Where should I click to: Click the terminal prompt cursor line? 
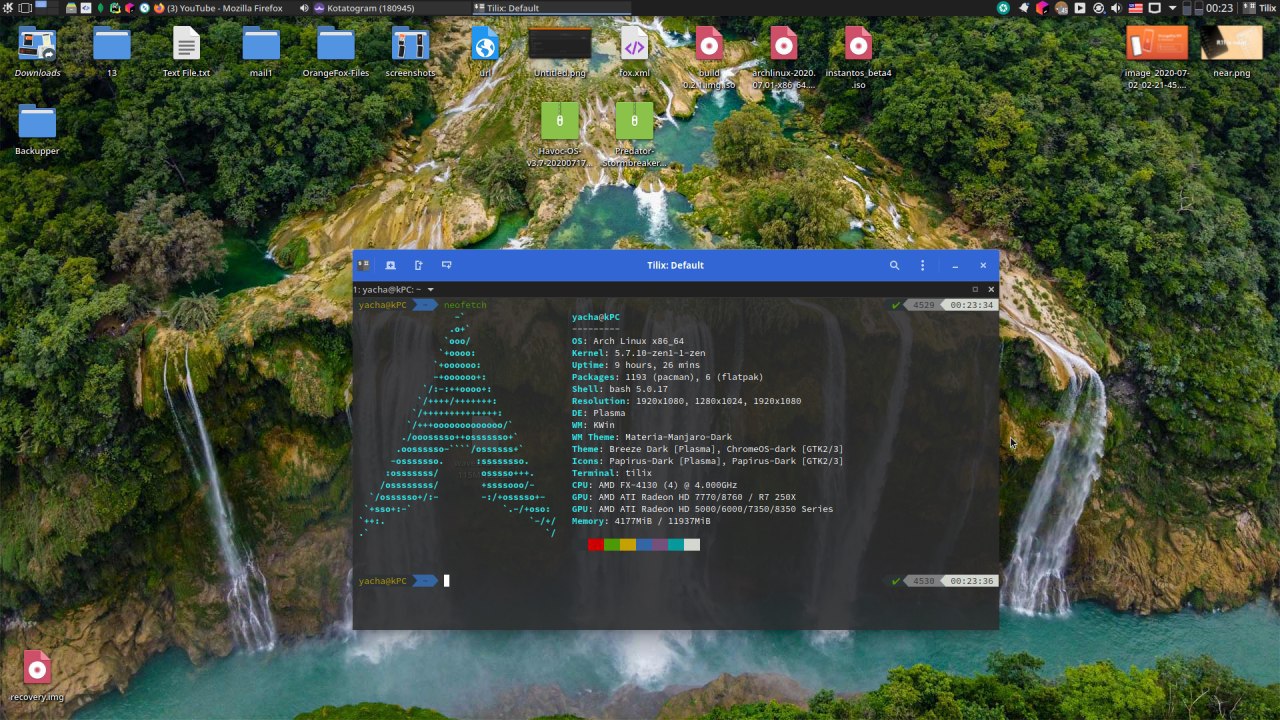tap(447, 581)
